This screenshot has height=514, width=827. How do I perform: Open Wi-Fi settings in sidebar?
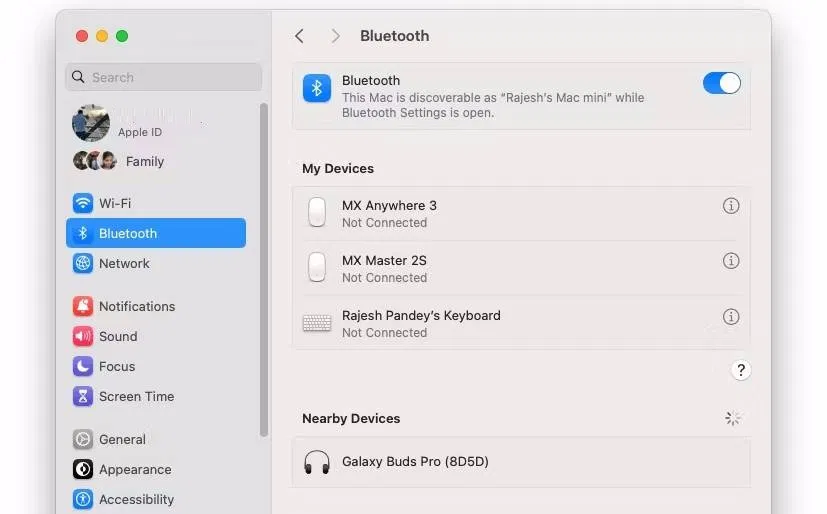tap(156, 203)
